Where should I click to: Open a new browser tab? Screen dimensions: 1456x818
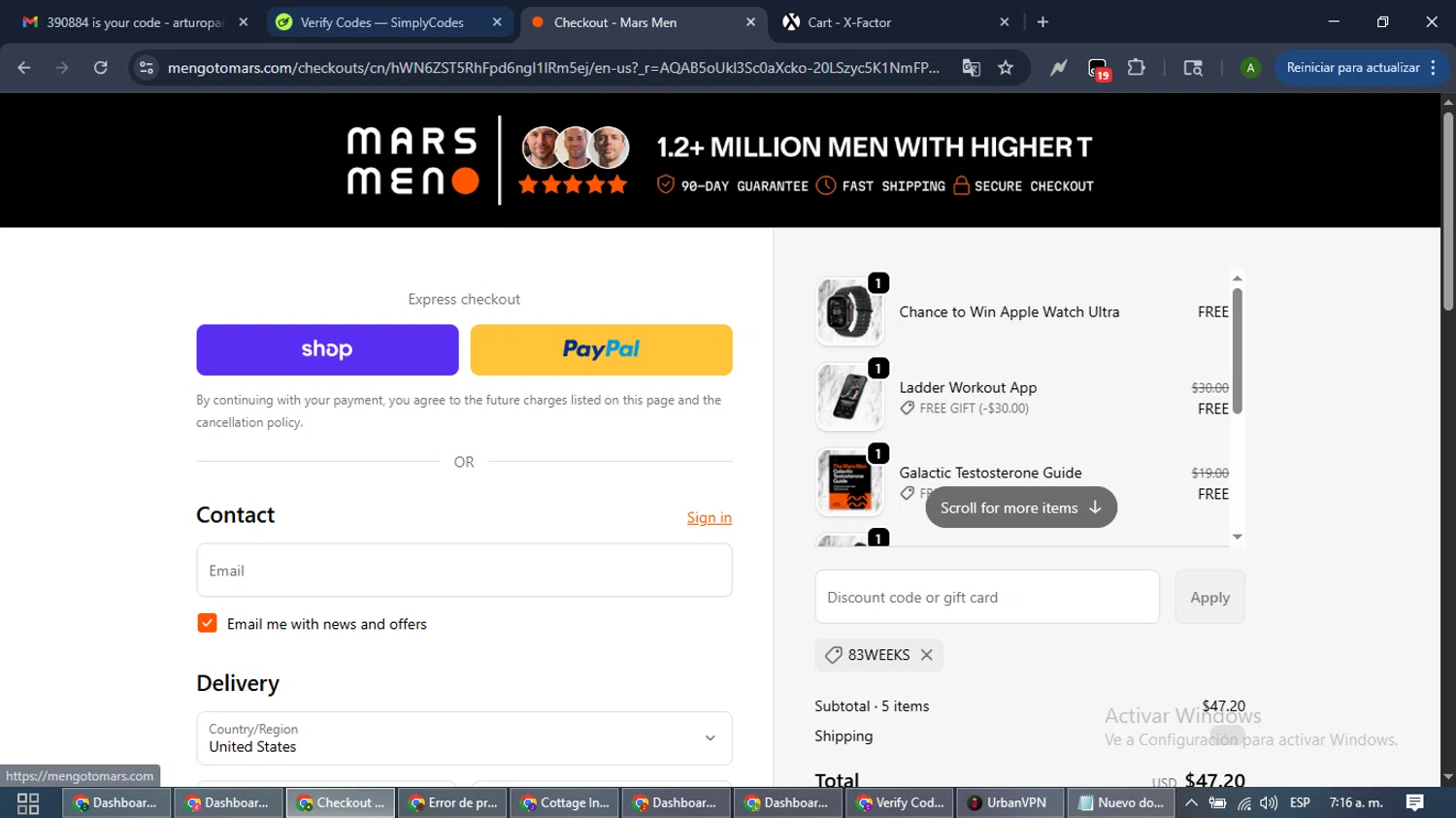[x=1043, y=22]
